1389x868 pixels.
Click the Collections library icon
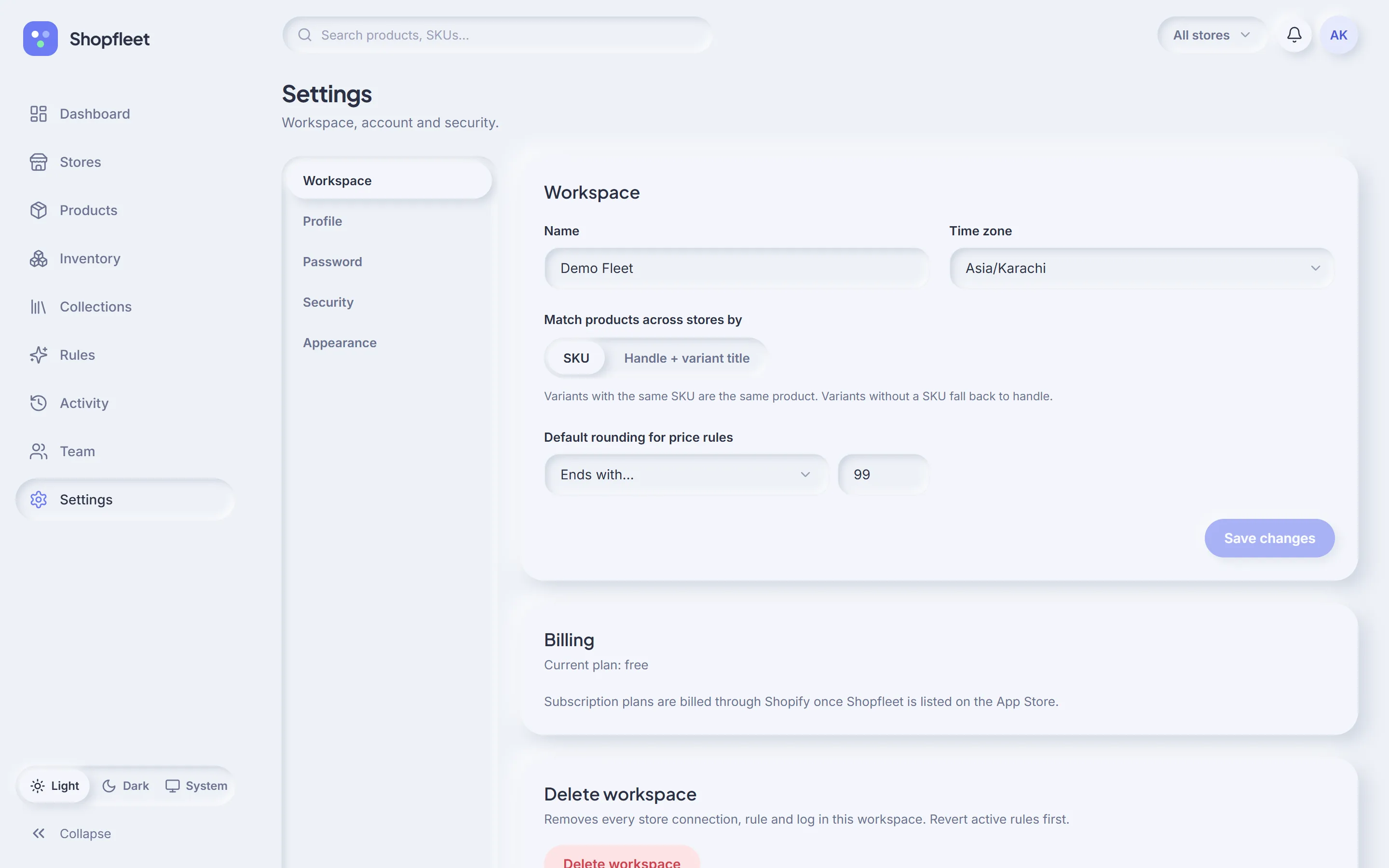click(x=39, y=307)
